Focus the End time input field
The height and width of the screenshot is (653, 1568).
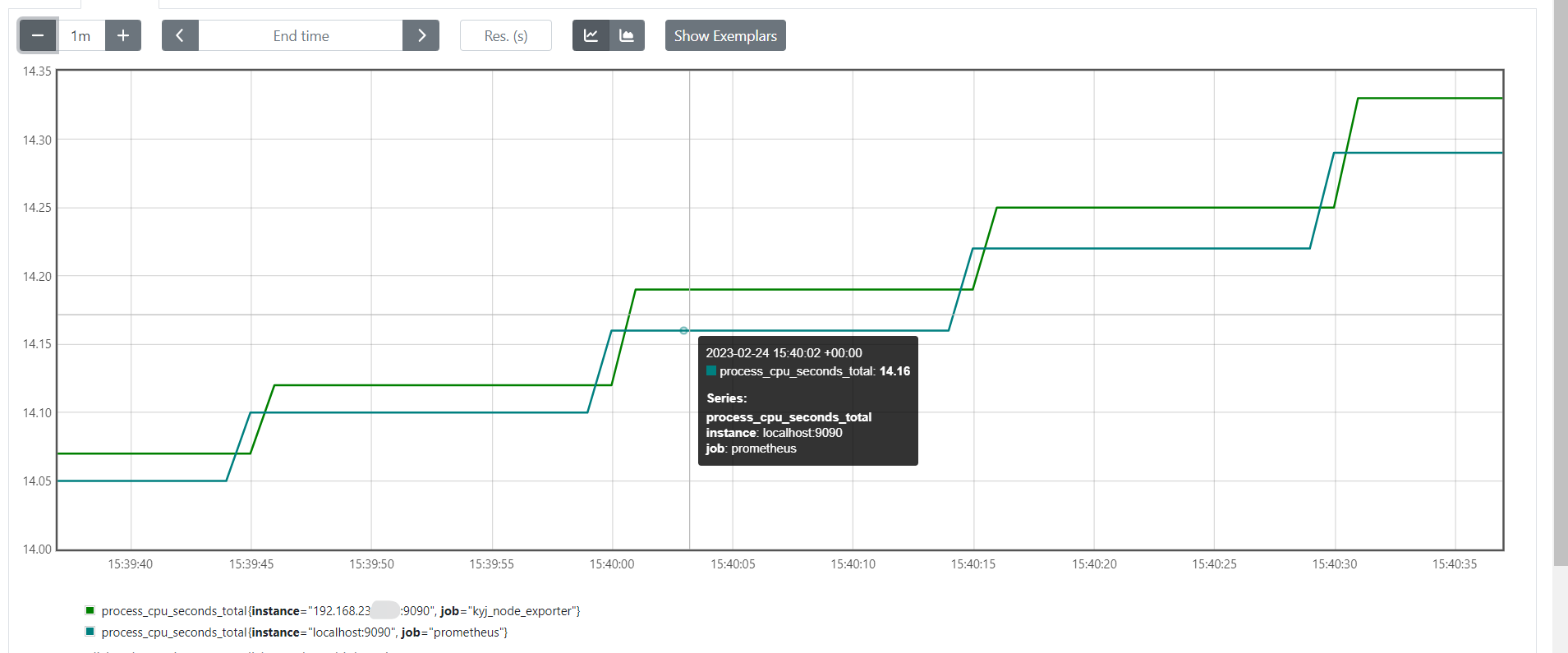click(x=301, y=35)
